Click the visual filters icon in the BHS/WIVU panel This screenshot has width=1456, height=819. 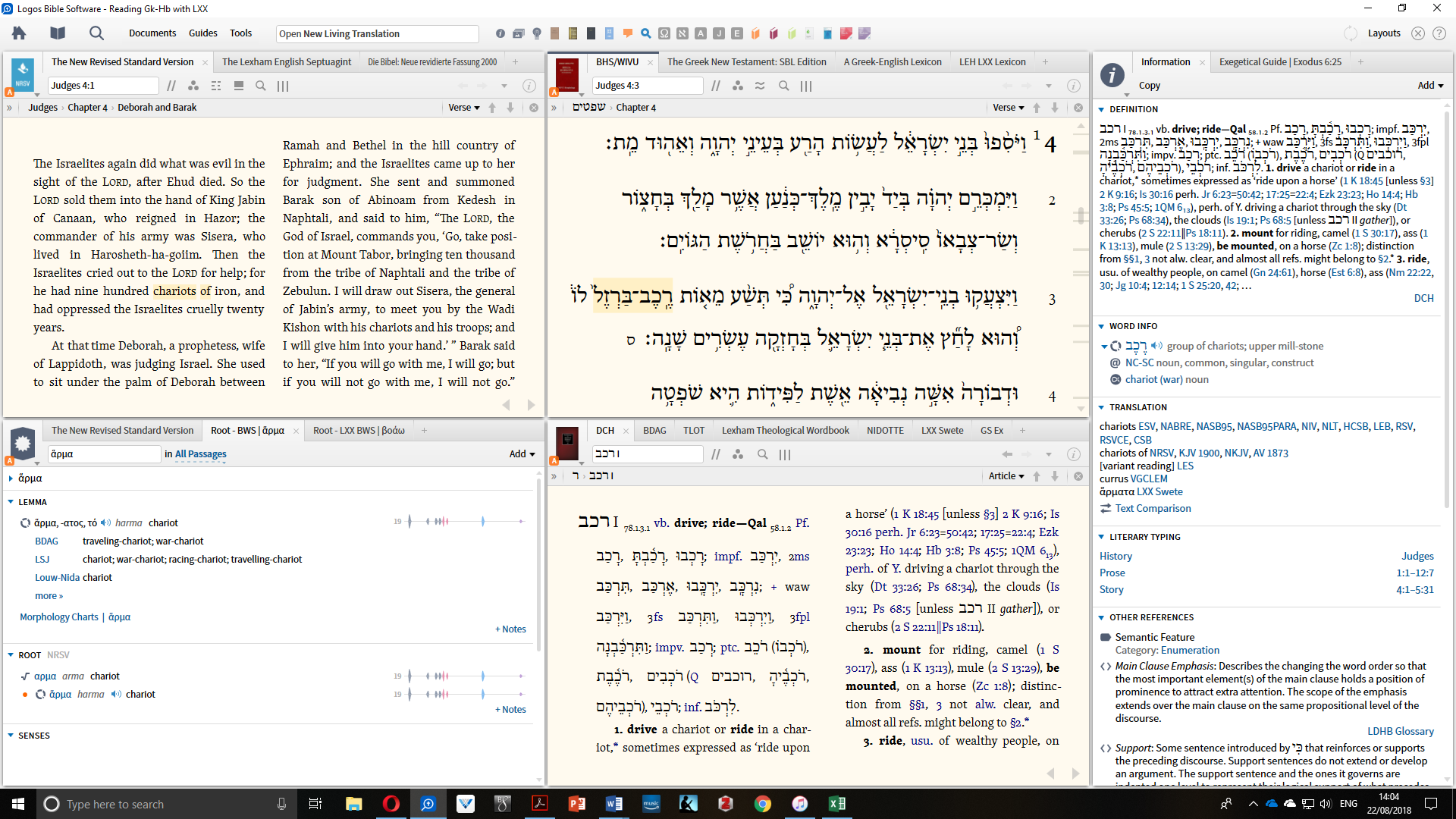(x=738, y=86)
